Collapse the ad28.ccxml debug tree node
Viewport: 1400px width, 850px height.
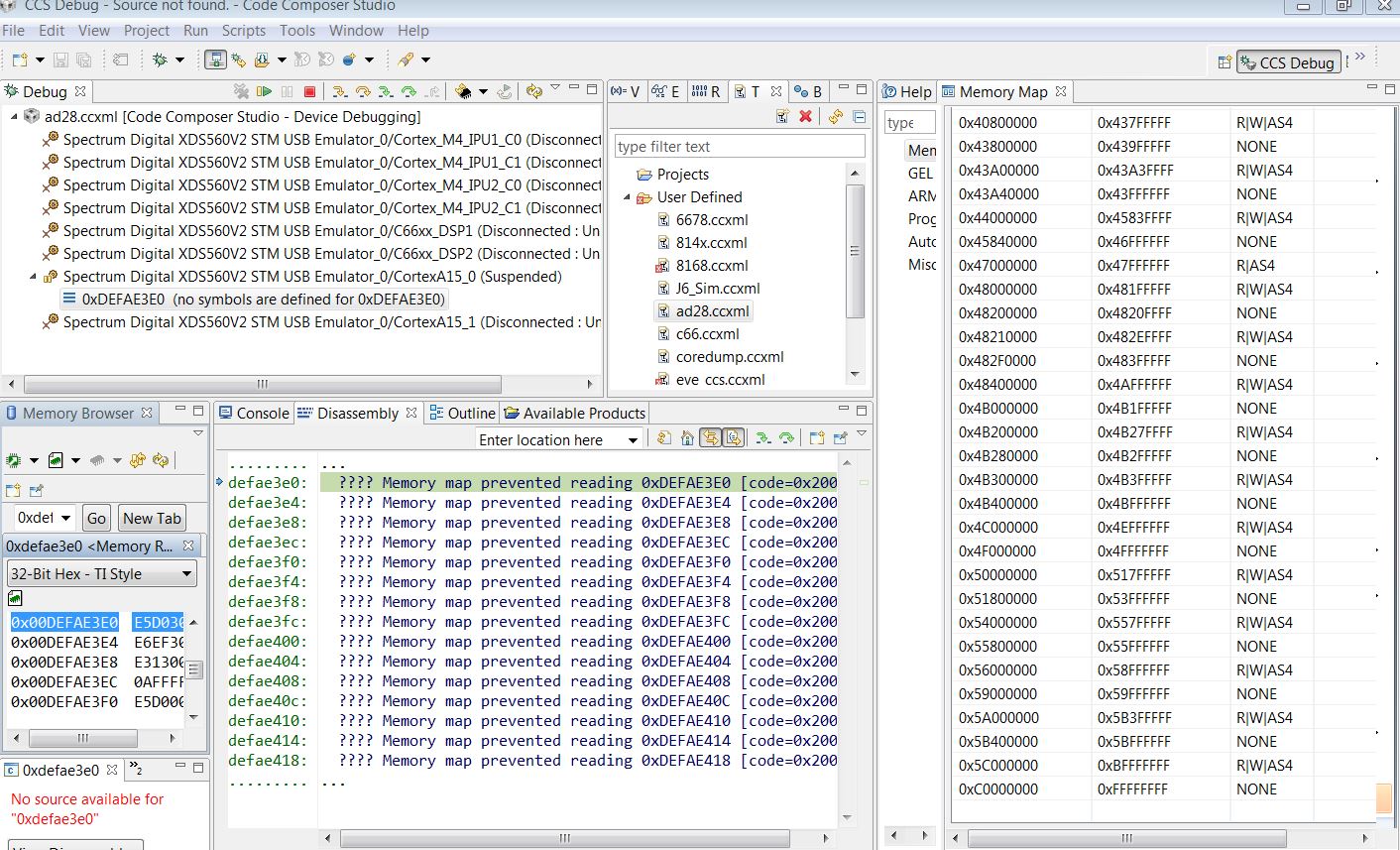(15, 116)
